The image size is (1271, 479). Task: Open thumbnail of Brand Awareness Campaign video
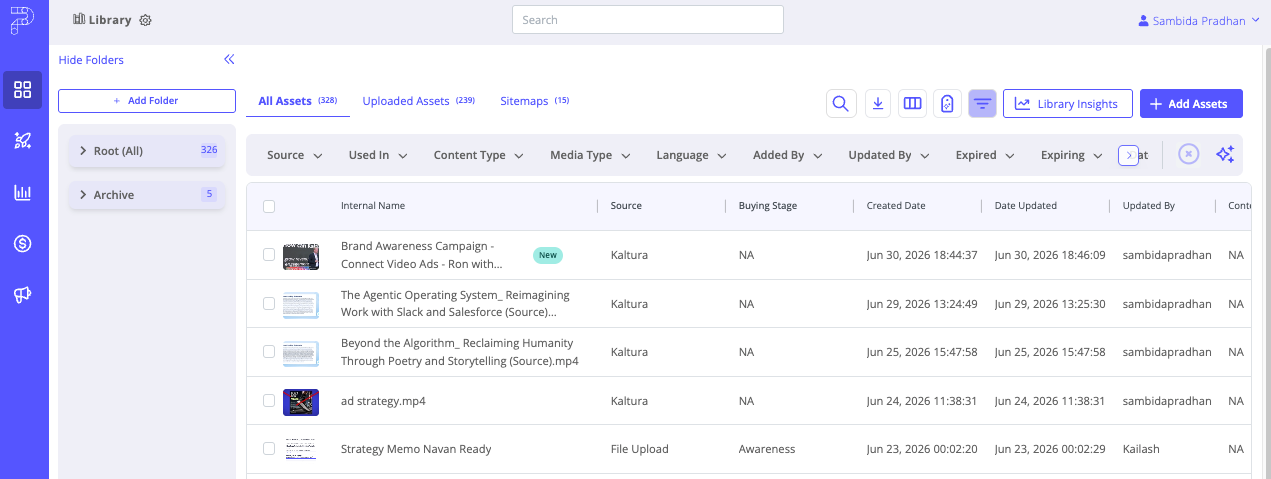[301, 255]
